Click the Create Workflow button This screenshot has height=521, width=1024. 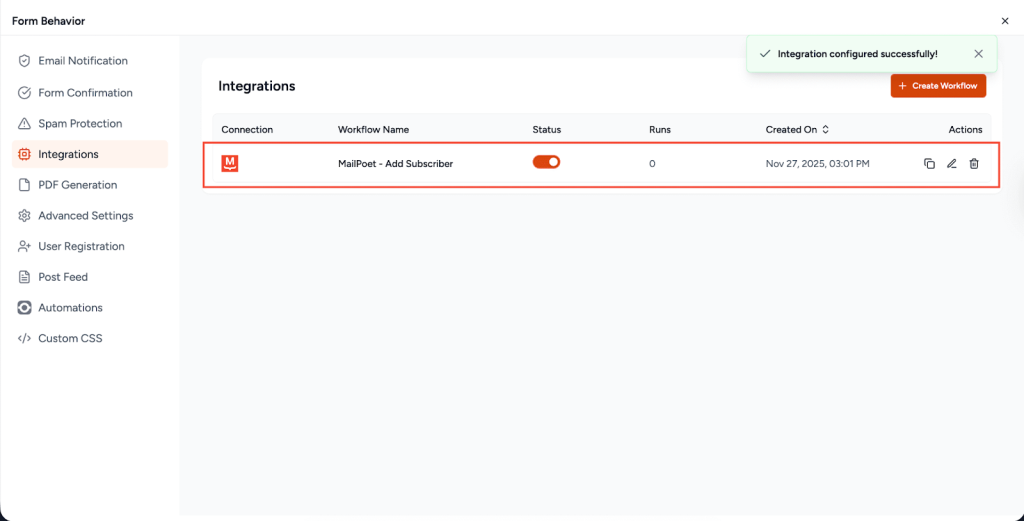click(938, 86)
